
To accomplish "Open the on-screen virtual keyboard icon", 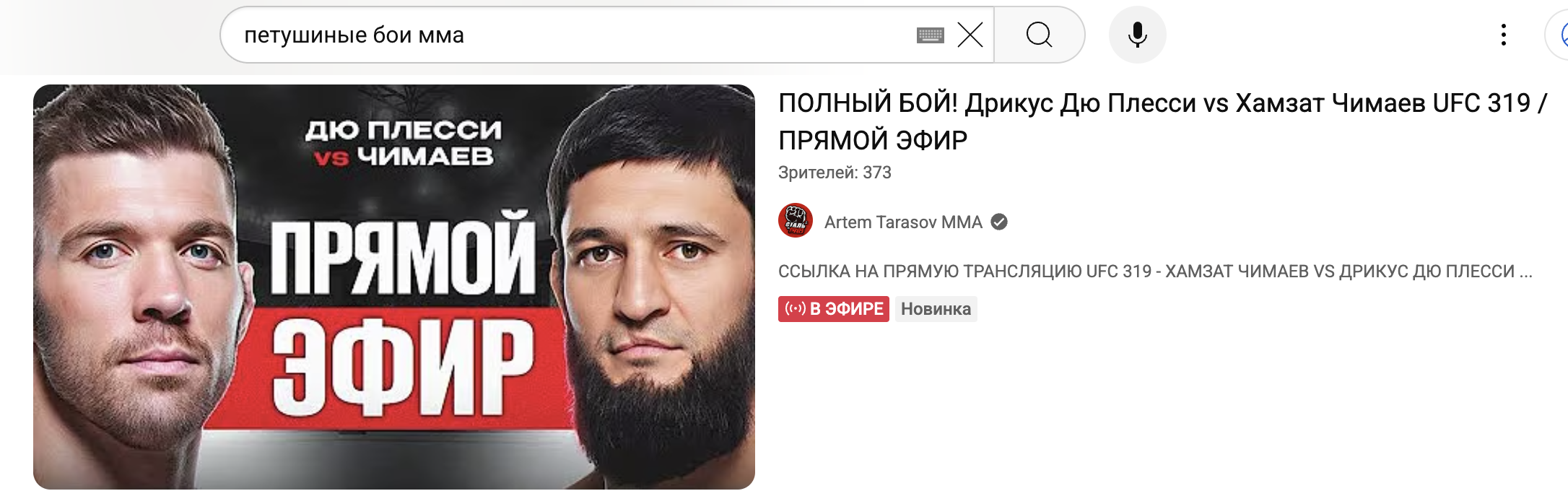I will pos(930,35).
